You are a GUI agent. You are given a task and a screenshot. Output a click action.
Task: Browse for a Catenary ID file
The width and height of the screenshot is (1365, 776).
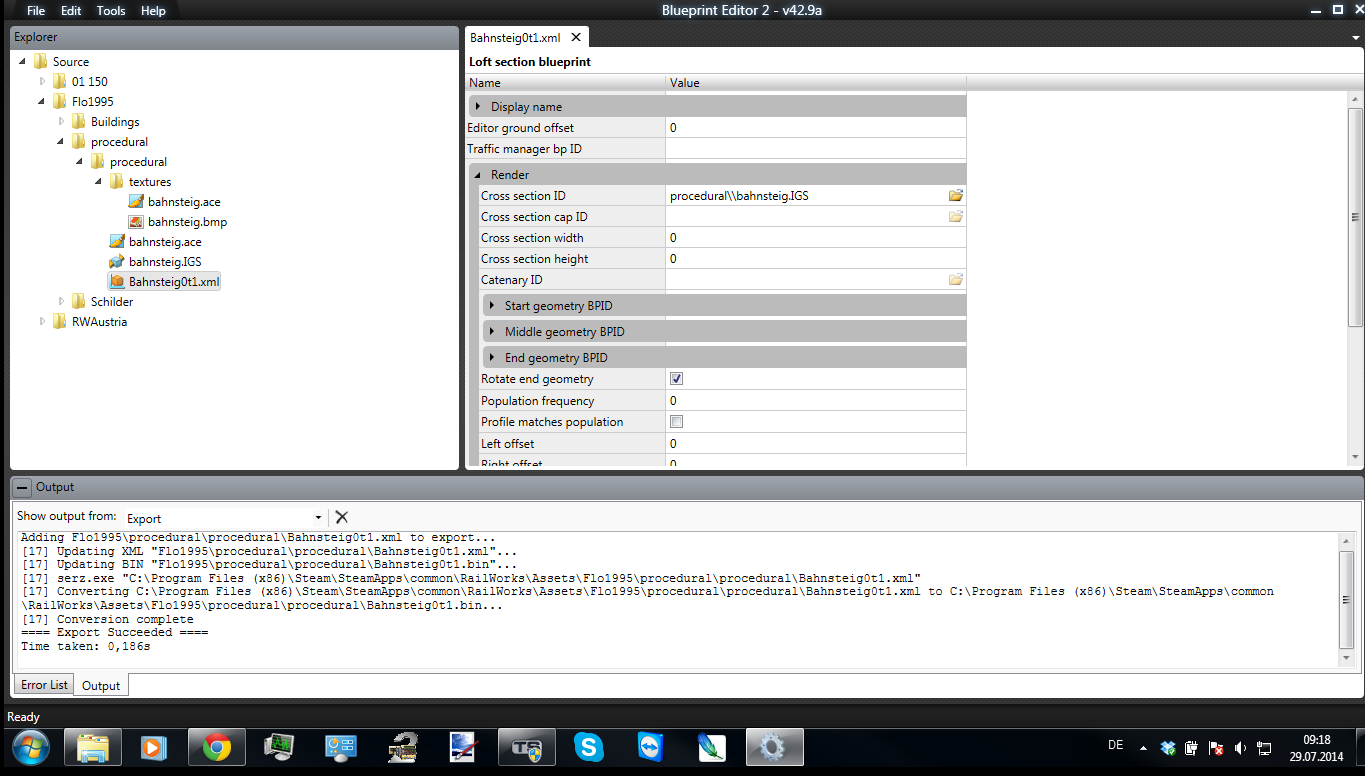click(x=956, y=279)
